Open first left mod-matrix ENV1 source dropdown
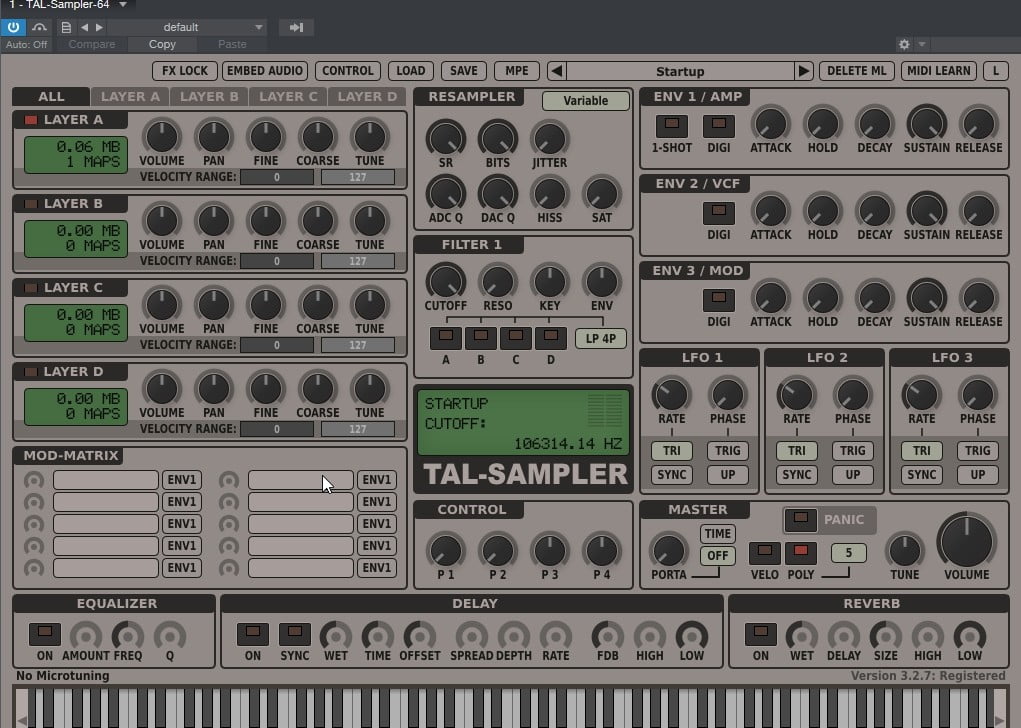The height and width of the screenshot is (728, 1021). pos(182,480)
